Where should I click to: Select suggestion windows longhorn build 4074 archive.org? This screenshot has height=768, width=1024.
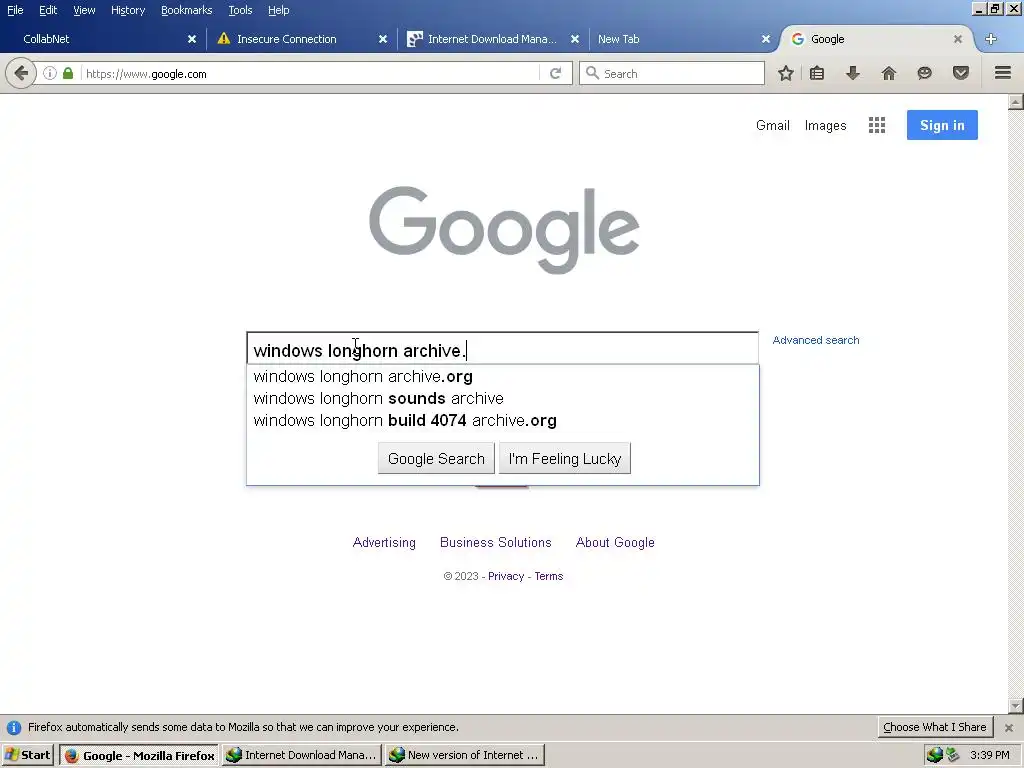(502, 421)
